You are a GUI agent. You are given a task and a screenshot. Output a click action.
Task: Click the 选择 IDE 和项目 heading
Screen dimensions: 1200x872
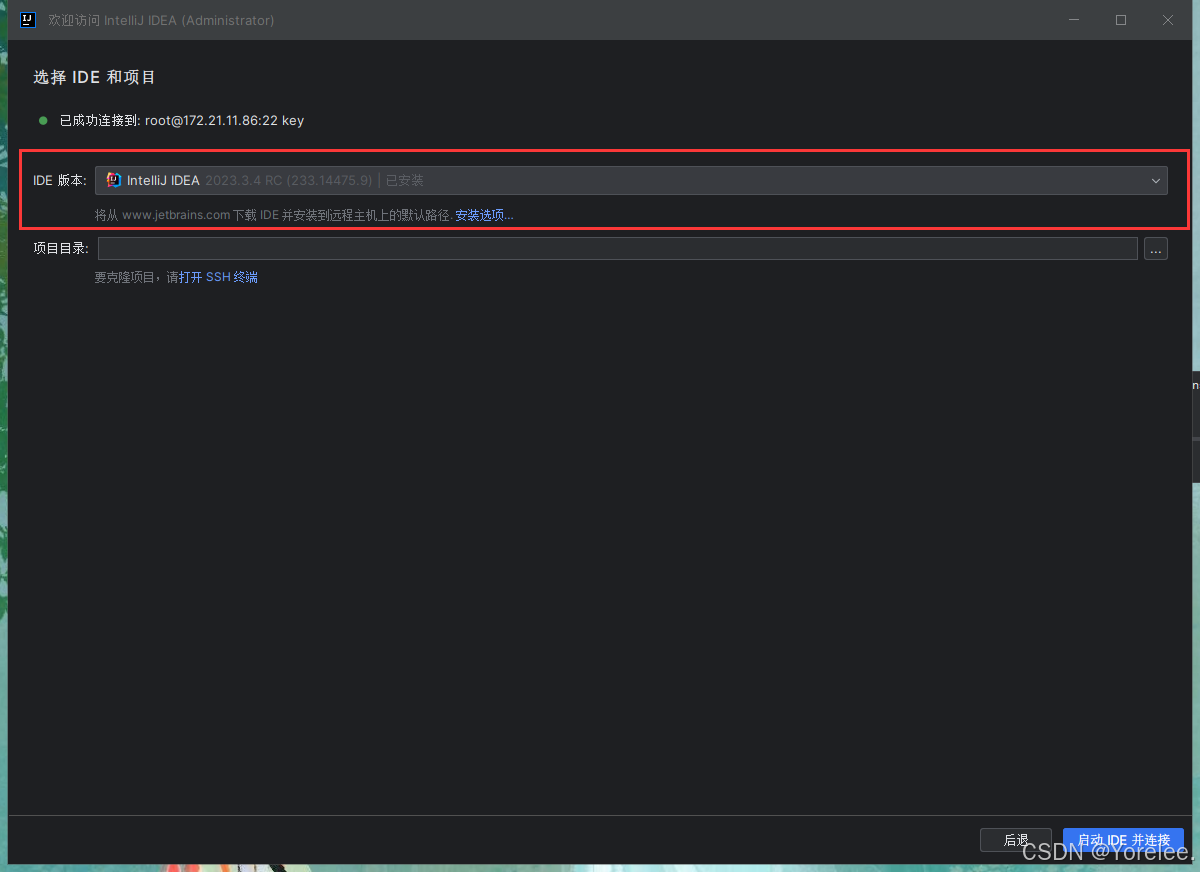click(94, 76)
